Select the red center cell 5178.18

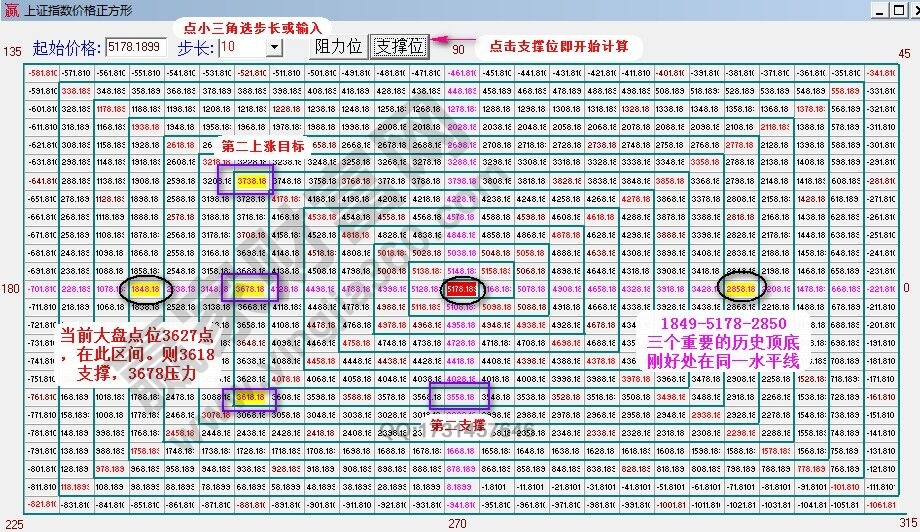pos(461,288)
